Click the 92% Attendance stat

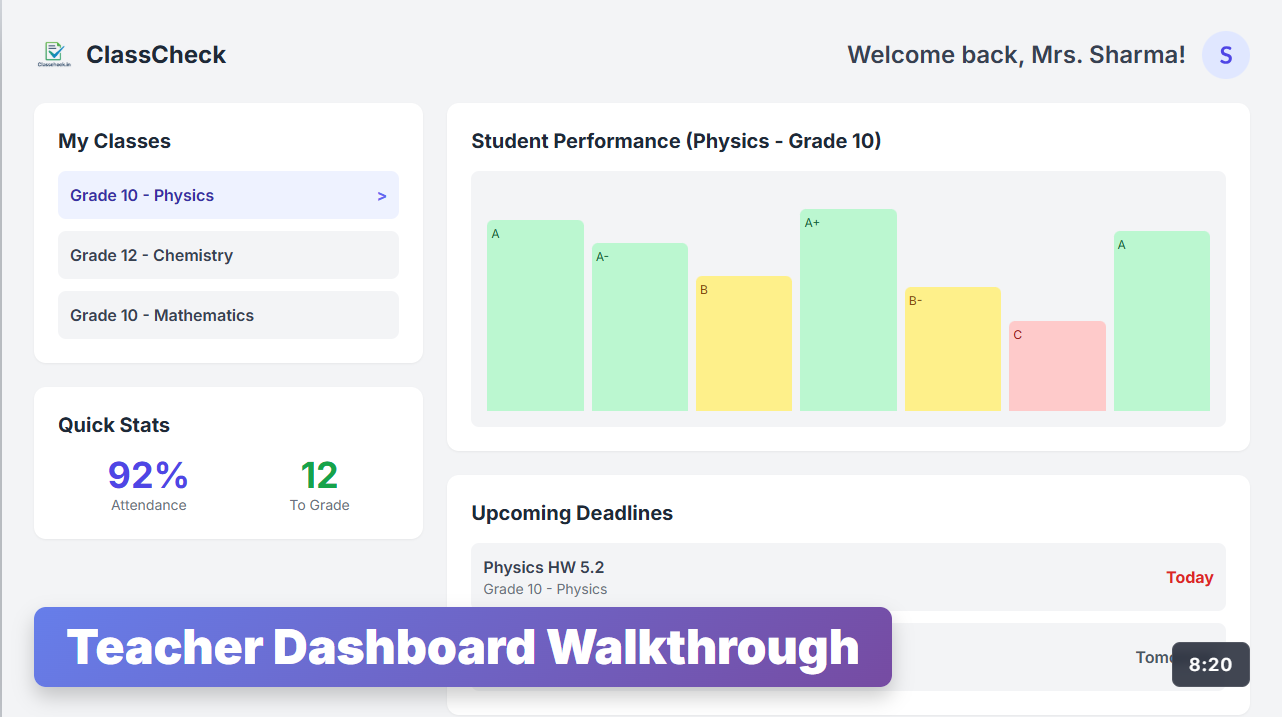pos(148,484)
